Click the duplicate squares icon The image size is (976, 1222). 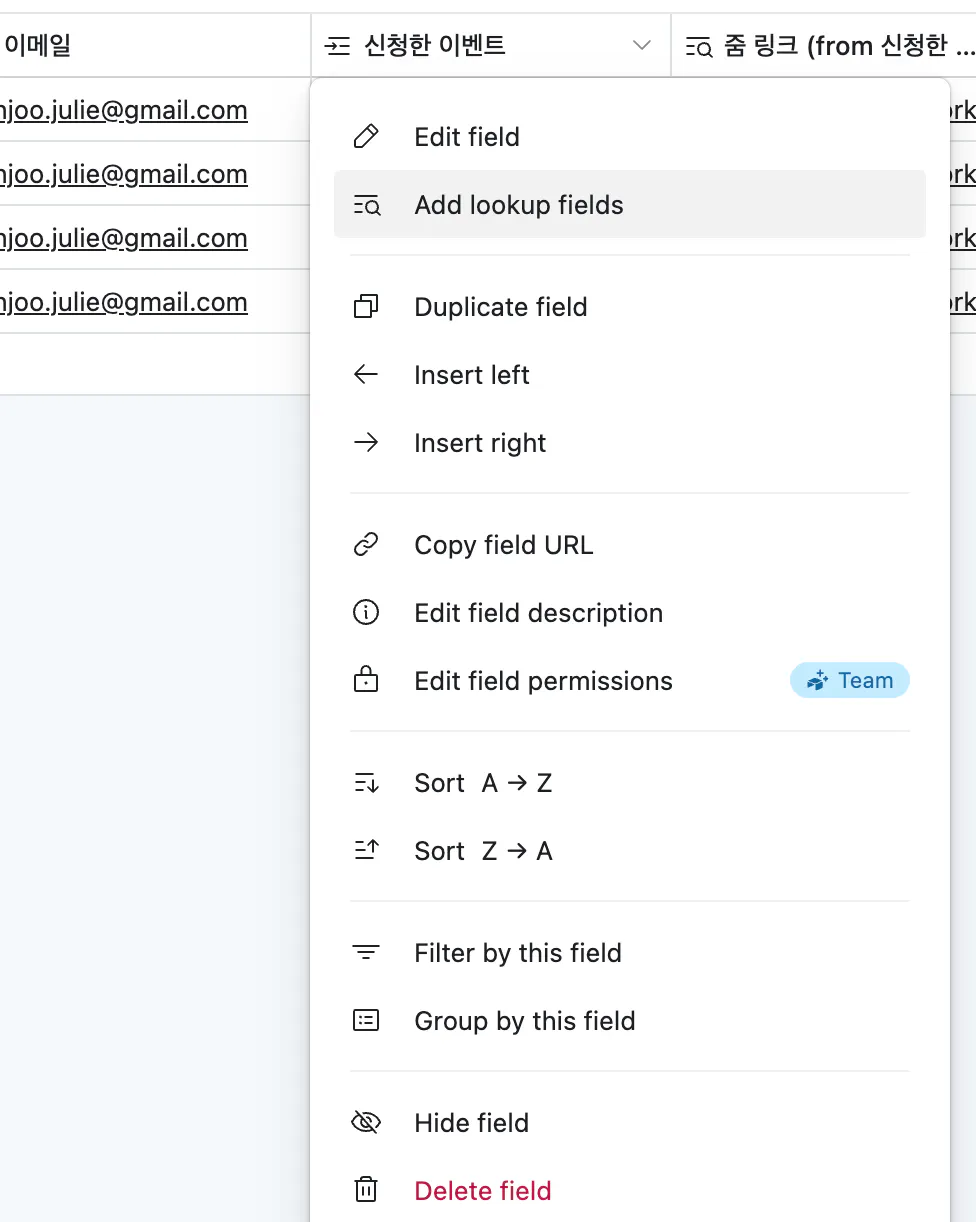367,307
